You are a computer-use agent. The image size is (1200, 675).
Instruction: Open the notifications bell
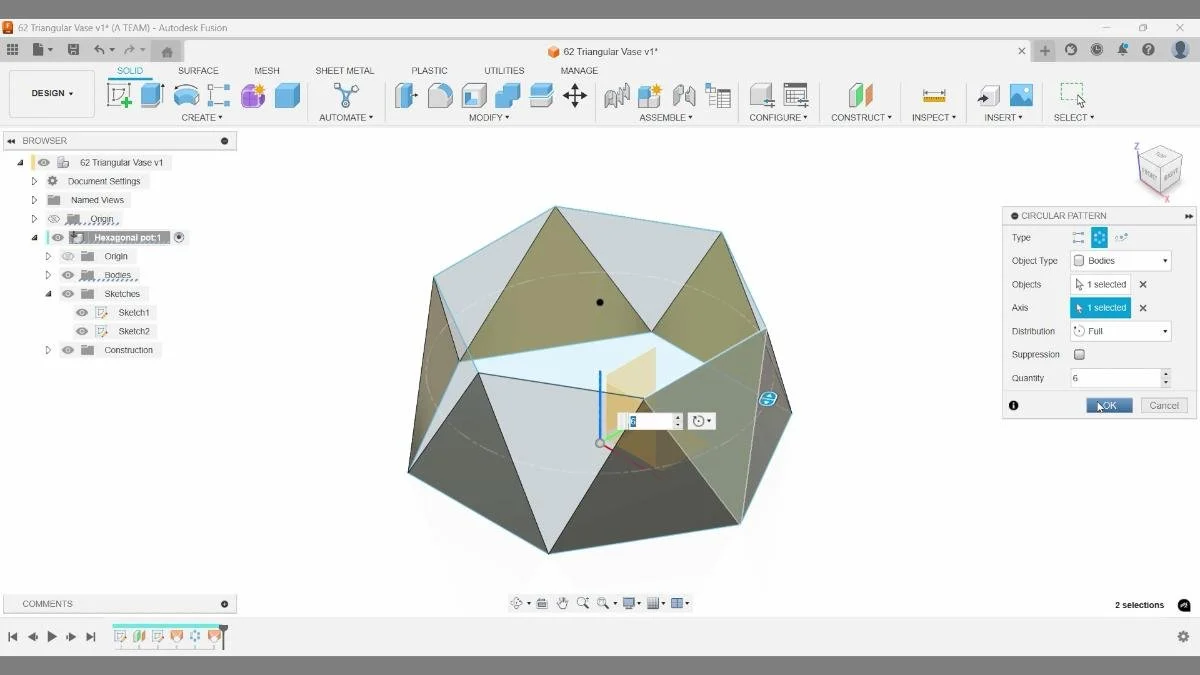(x=1123, y=50)
